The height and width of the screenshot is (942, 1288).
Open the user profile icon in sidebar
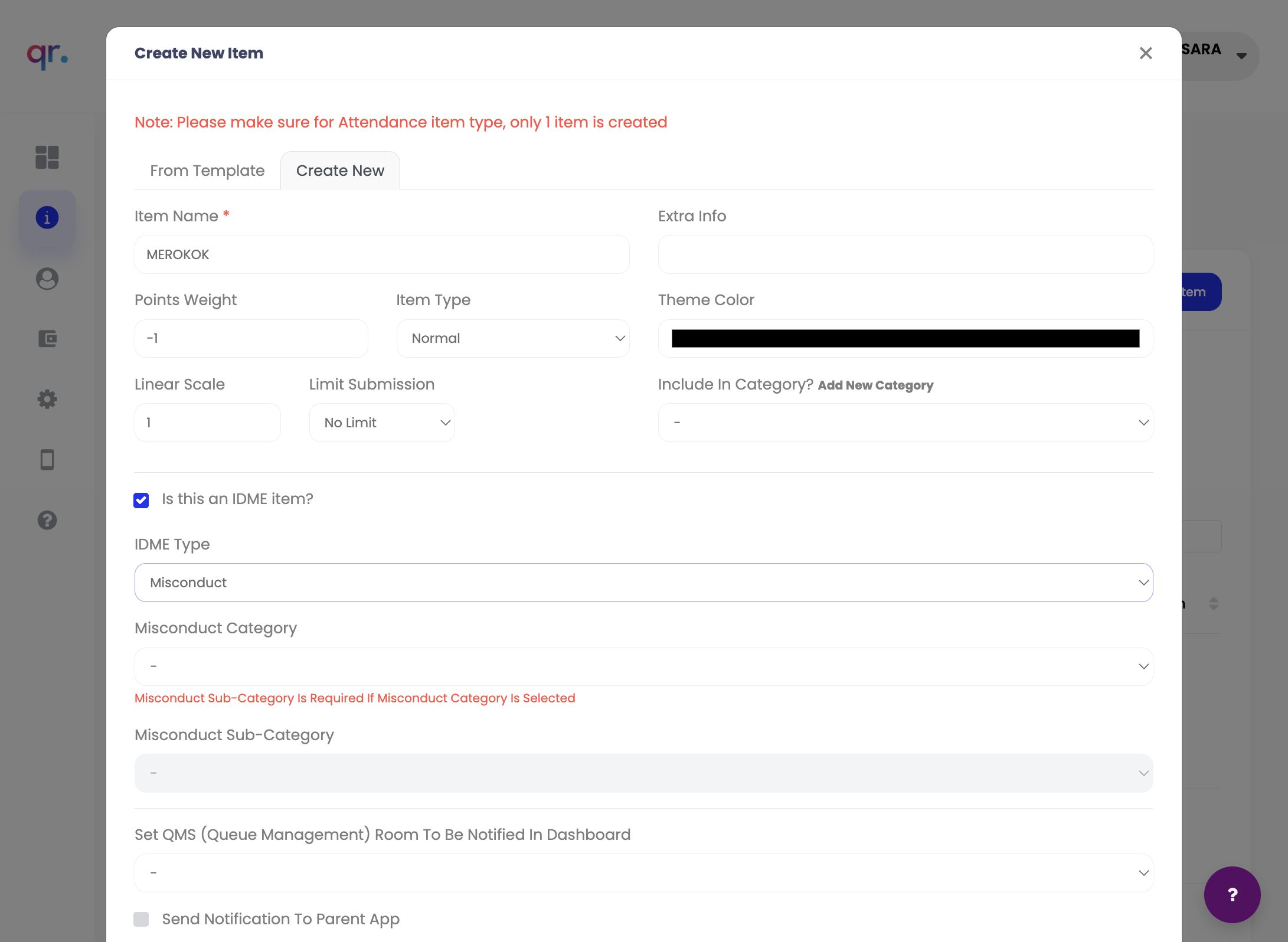(47, 279)
